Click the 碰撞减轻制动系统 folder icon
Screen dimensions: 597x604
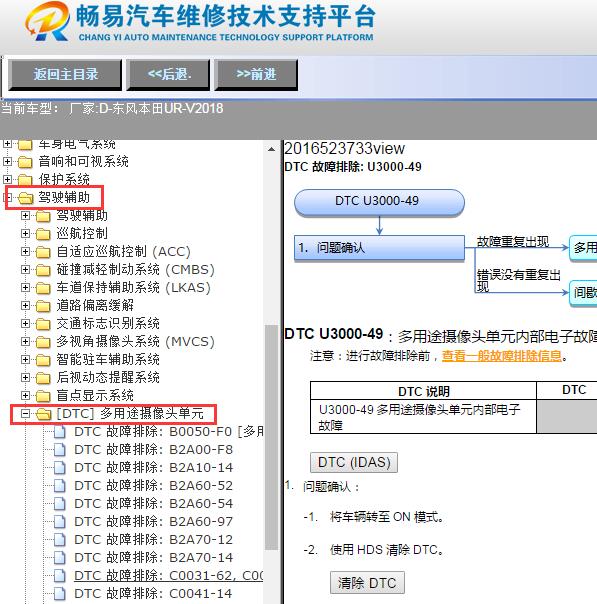[43, 270]
